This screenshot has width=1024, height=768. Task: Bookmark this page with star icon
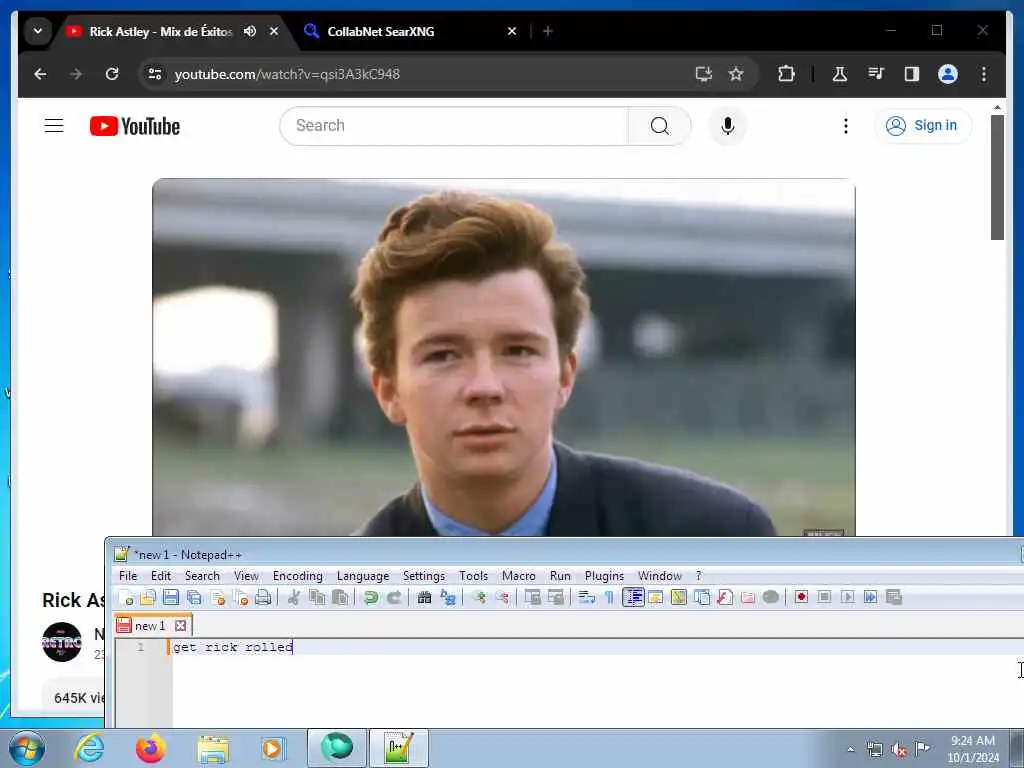tap(736, 74)
